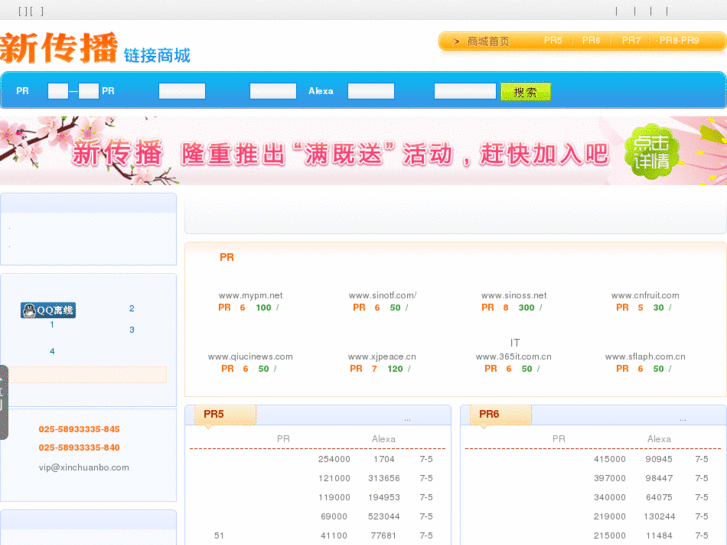727x545 pixels.
Task: Click the Alexa value 64075 in PR6 table
Action: [659, 497]
